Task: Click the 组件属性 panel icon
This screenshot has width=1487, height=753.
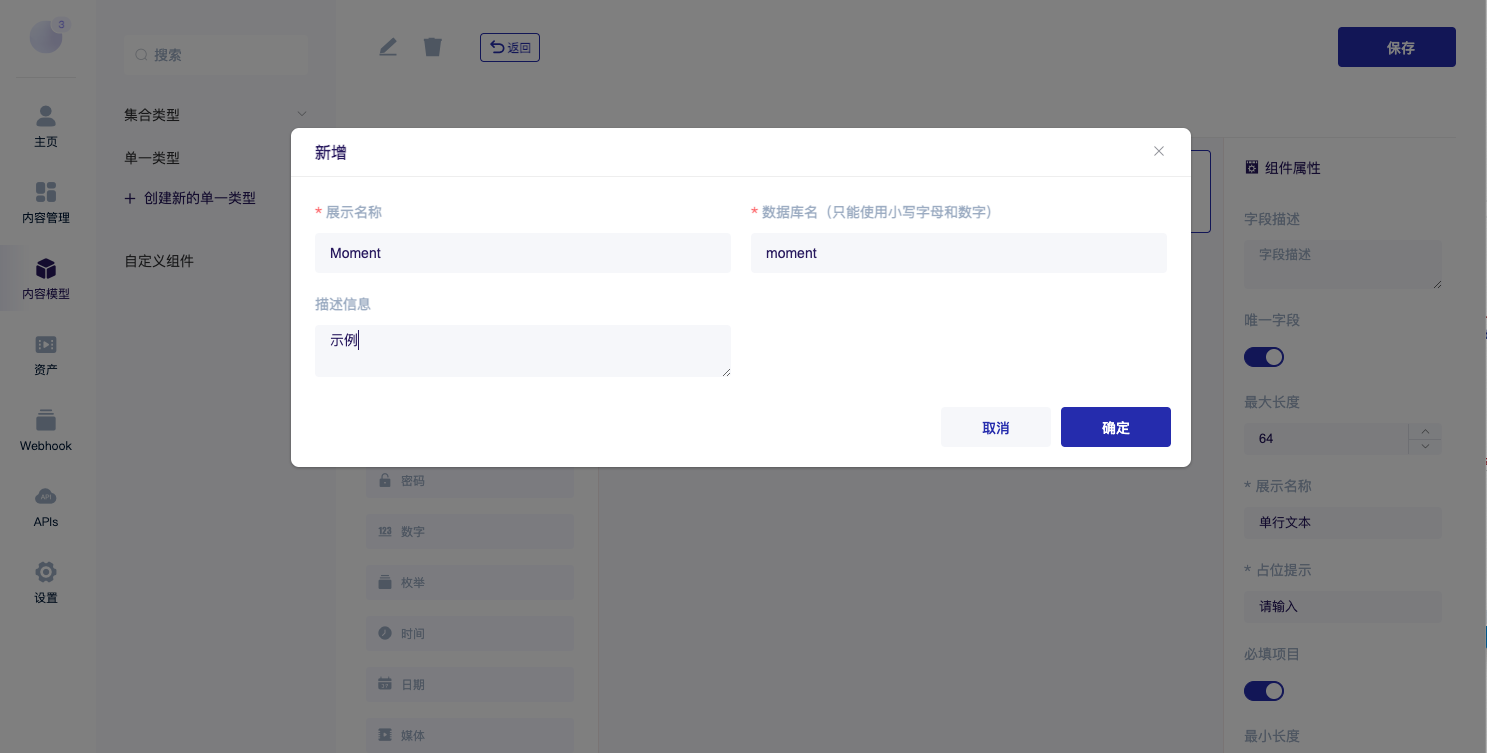Action: tap(1251, 167)
